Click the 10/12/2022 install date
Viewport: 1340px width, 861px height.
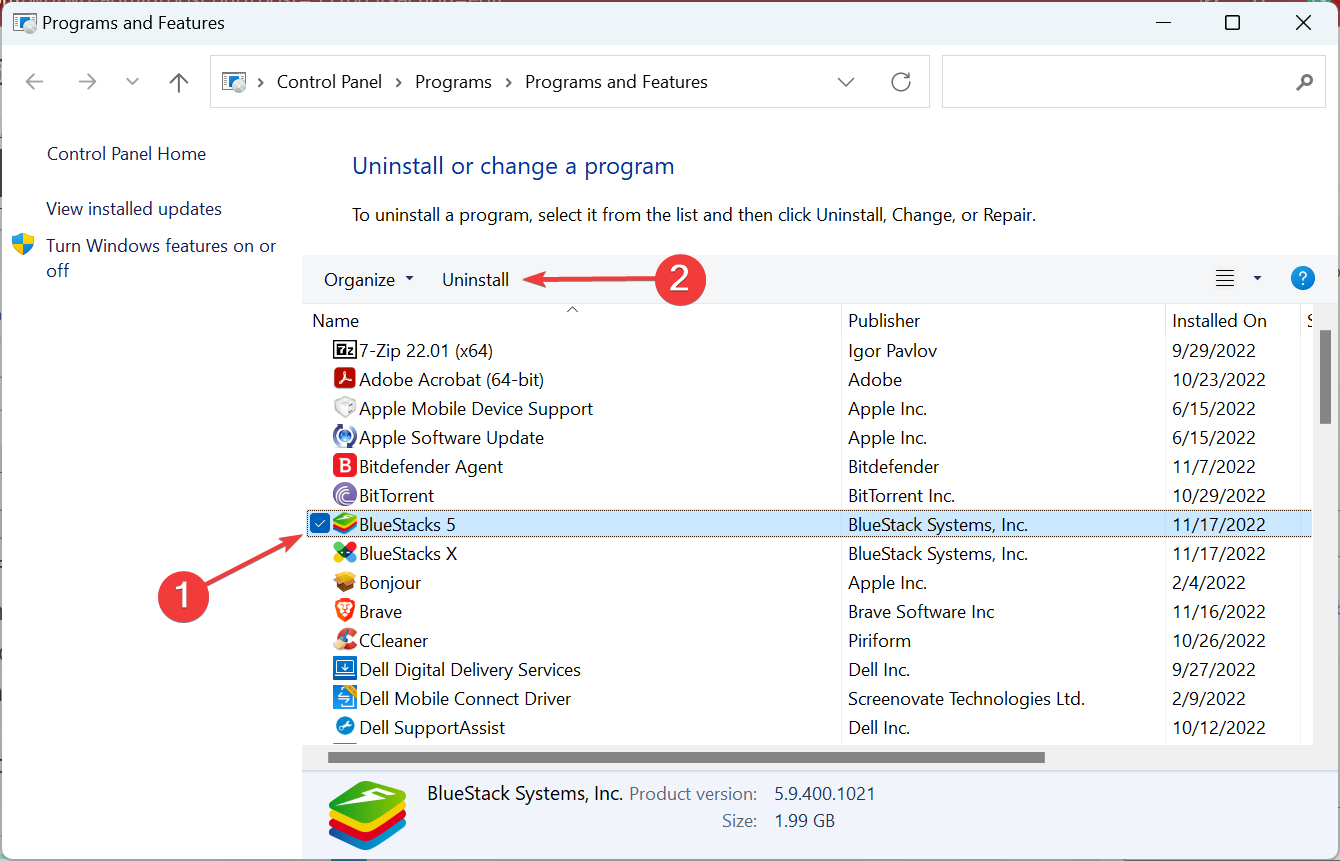1219,727
